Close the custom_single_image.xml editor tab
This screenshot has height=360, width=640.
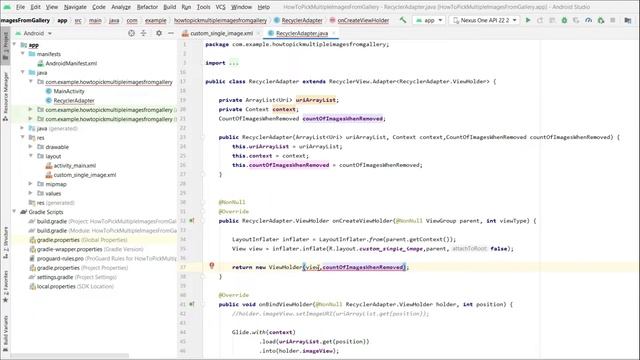pos(258,33)
